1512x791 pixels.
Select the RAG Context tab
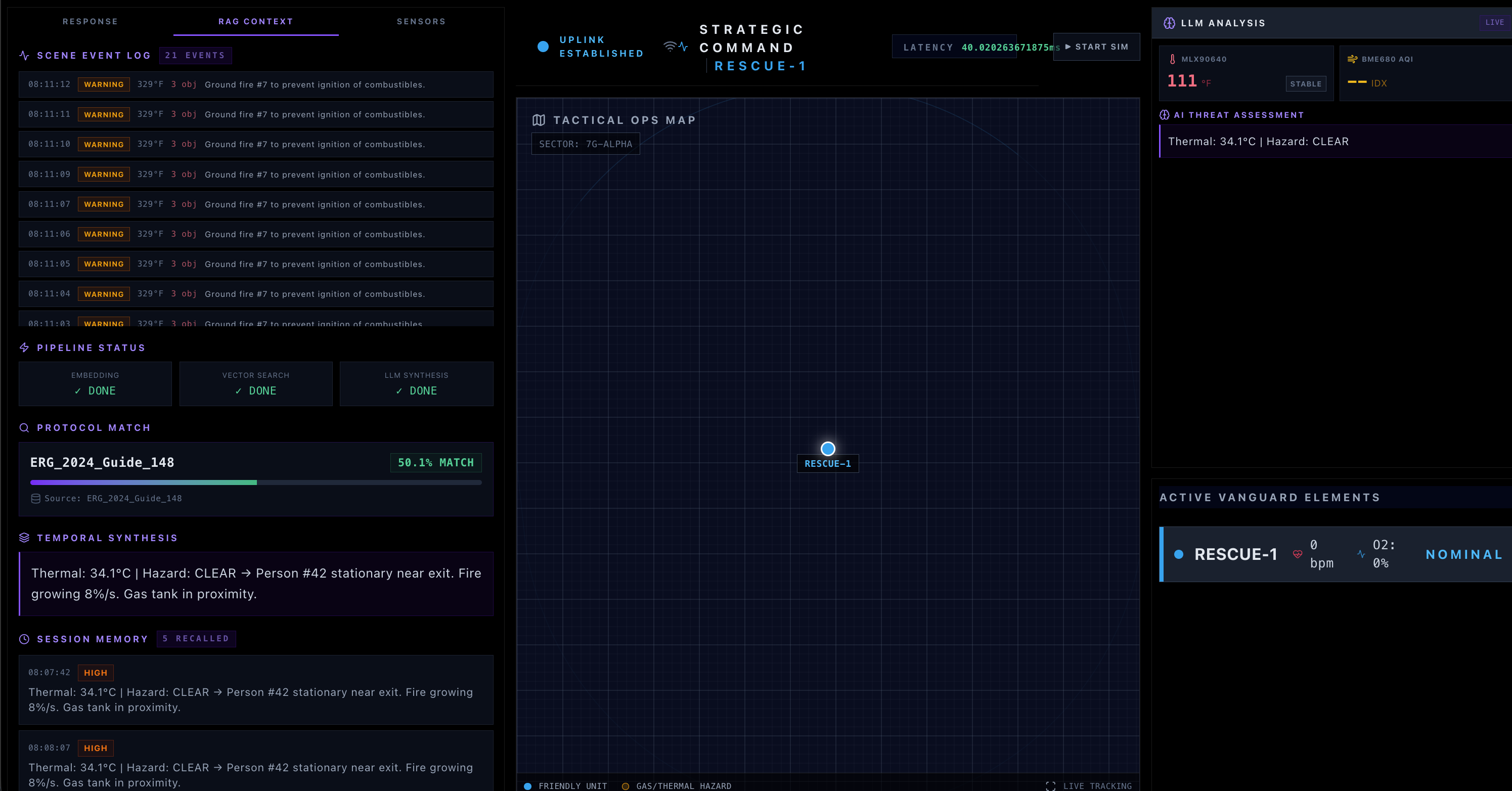coord(255,22)
